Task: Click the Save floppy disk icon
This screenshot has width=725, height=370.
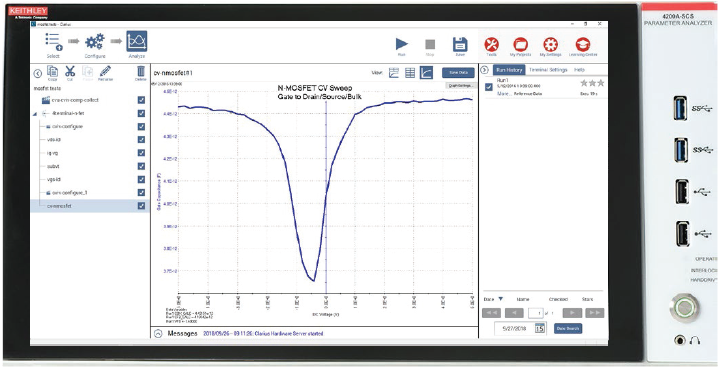Action: (x=460, y=45)
